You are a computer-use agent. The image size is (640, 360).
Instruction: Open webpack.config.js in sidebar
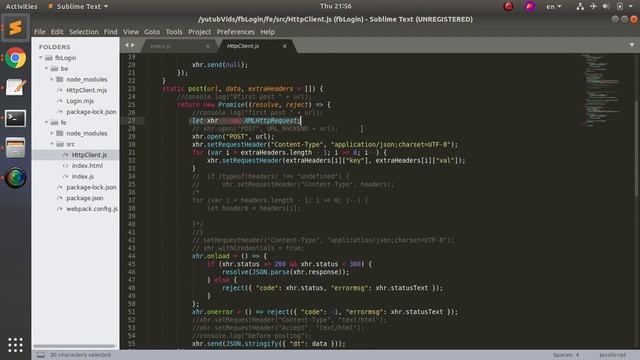[x=92, y=209]
